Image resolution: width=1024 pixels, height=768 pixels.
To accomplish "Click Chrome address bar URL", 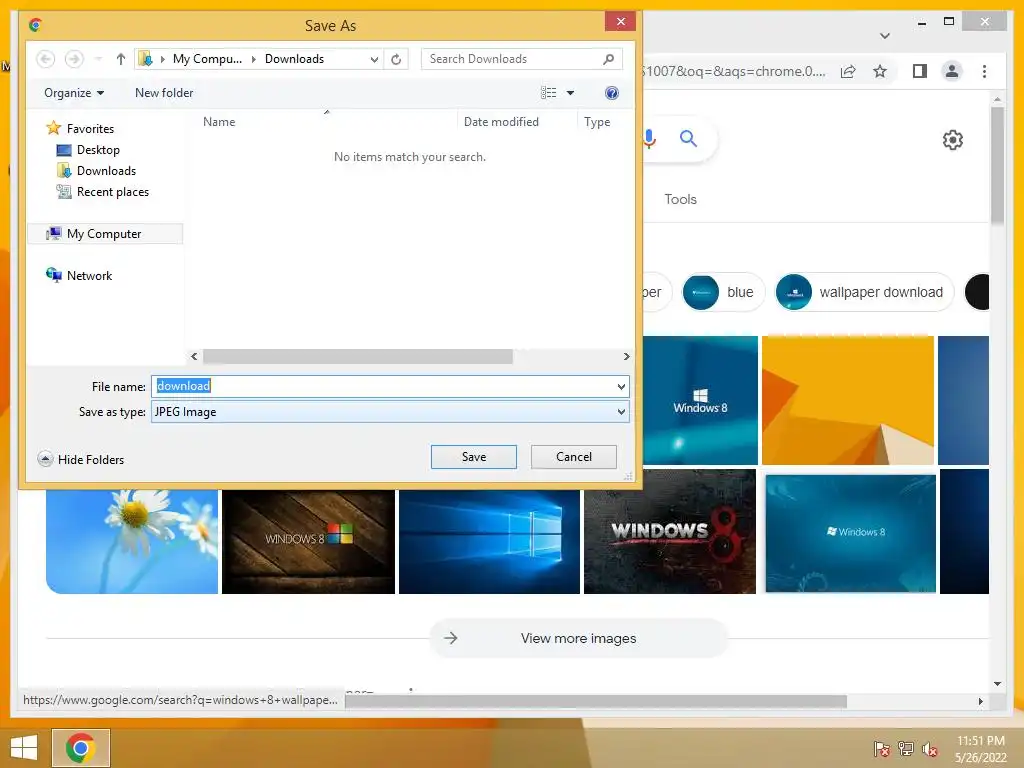I will (x=735, y=71).
